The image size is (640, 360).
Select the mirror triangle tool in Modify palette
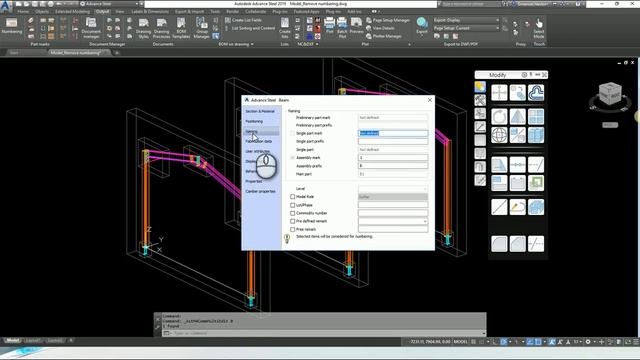tap(518, 117)
